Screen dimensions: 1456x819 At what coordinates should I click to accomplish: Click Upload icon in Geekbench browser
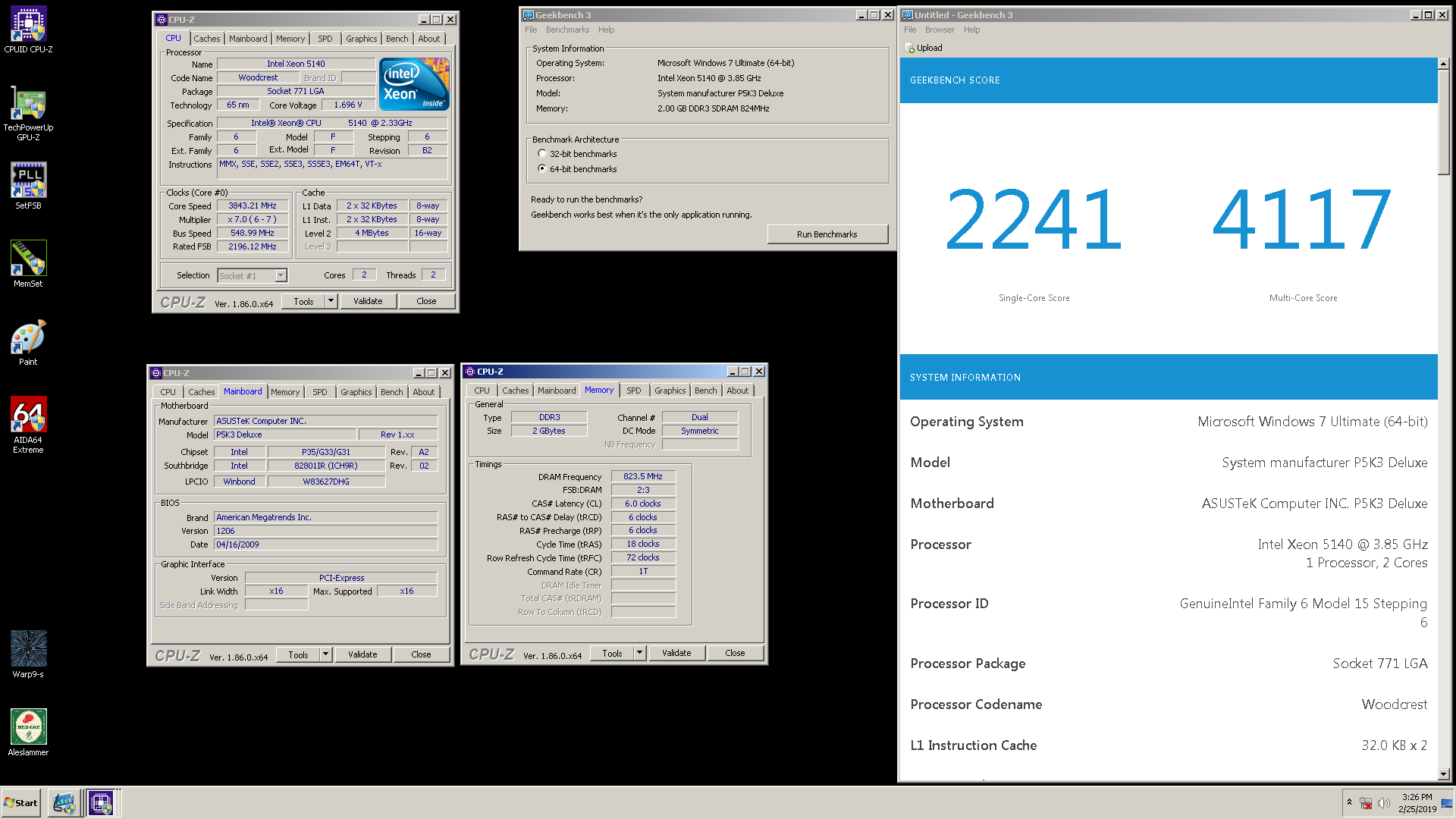click(x=909, y=48)
